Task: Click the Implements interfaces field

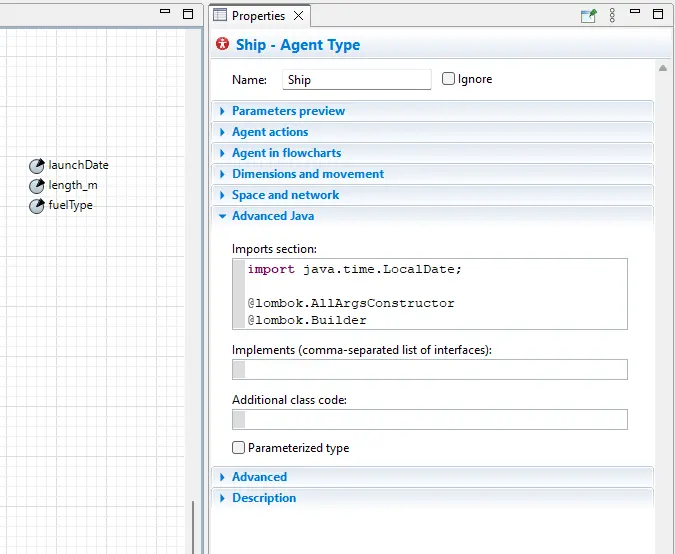Action: coord(430,369)
